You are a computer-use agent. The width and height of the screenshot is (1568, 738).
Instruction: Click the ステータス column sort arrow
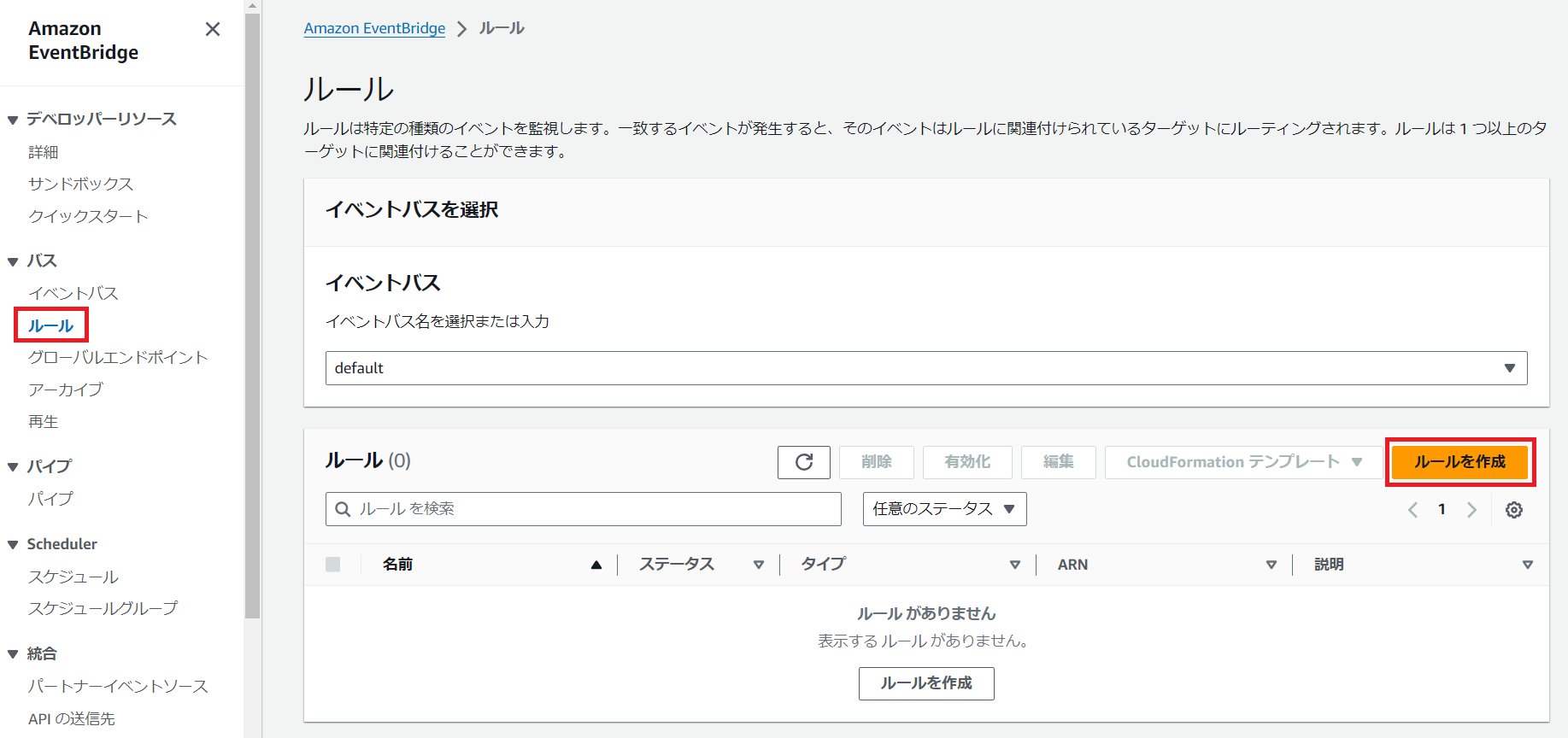(x=758, y=565)
